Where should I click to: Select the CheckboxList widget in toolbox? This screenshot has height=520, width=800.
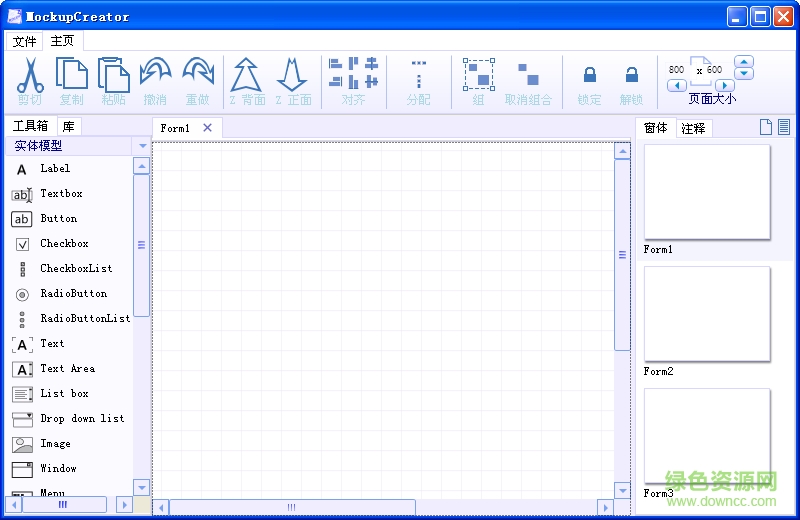(76, 269)
